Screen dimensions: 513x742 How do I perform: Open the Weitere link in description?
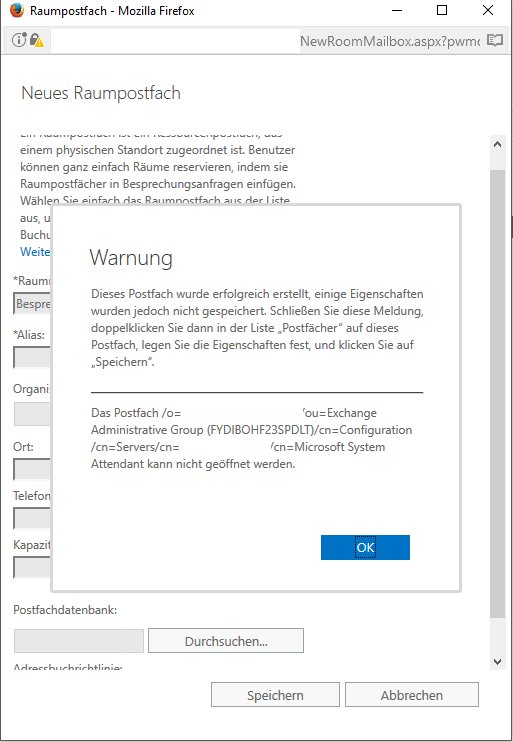35,251
